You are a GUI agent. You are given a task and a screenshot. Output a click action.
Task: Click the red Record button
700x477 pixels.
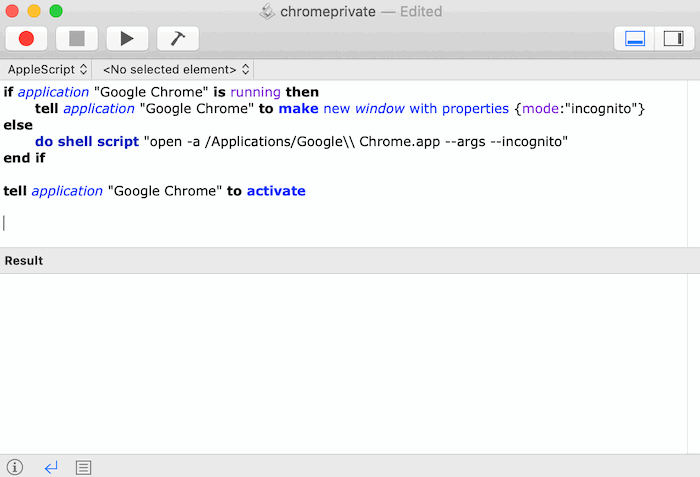click(x=26, y=39)
